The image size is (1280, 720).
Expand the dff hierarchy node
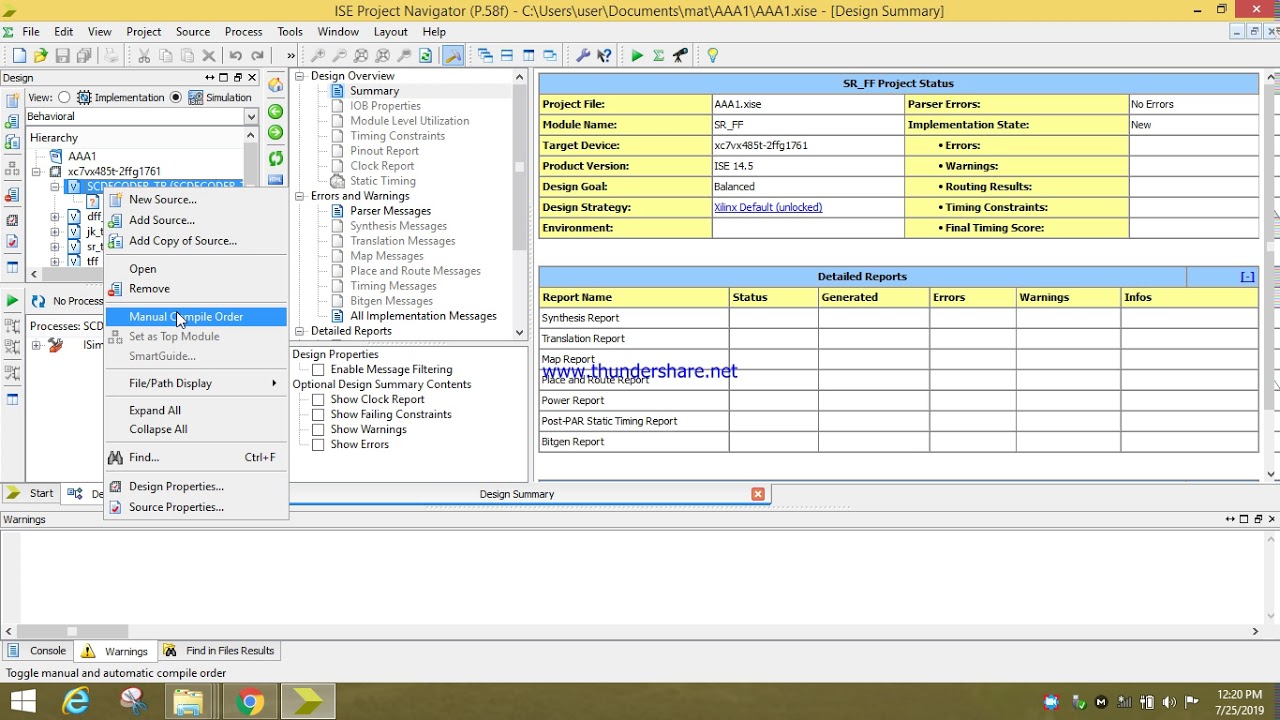[x=55, y=216]
